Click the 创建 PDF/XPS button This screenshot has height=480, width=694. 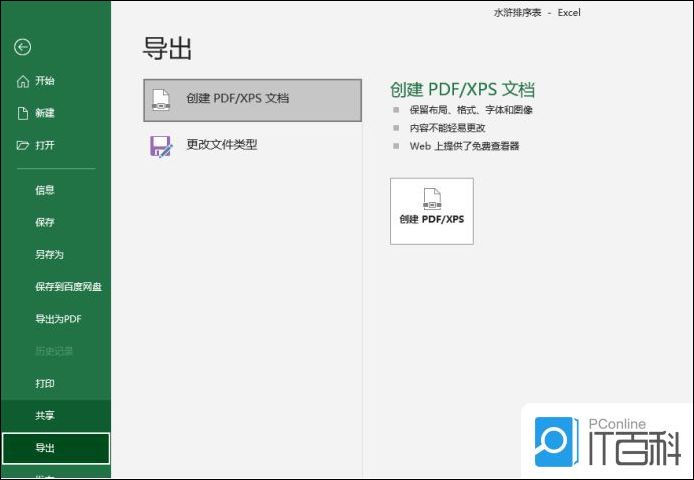pos(432,211)
